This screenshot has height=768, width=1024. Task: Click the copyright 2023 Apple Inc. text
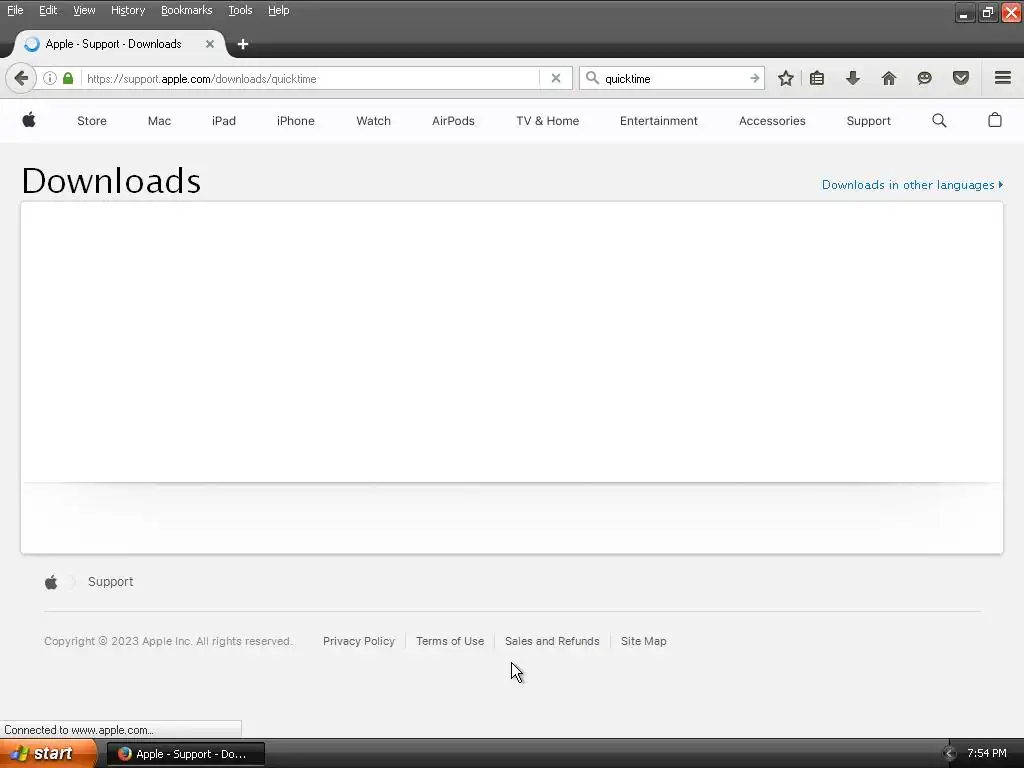pyautogui.click(x=168, y=641)
